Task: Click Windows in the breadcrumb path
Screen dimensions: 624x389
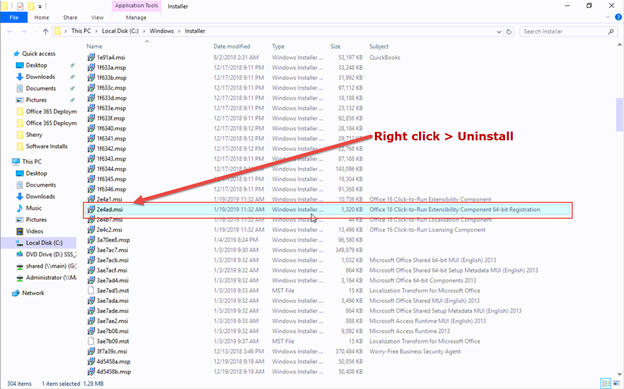Action: click(x=162, y=31)
